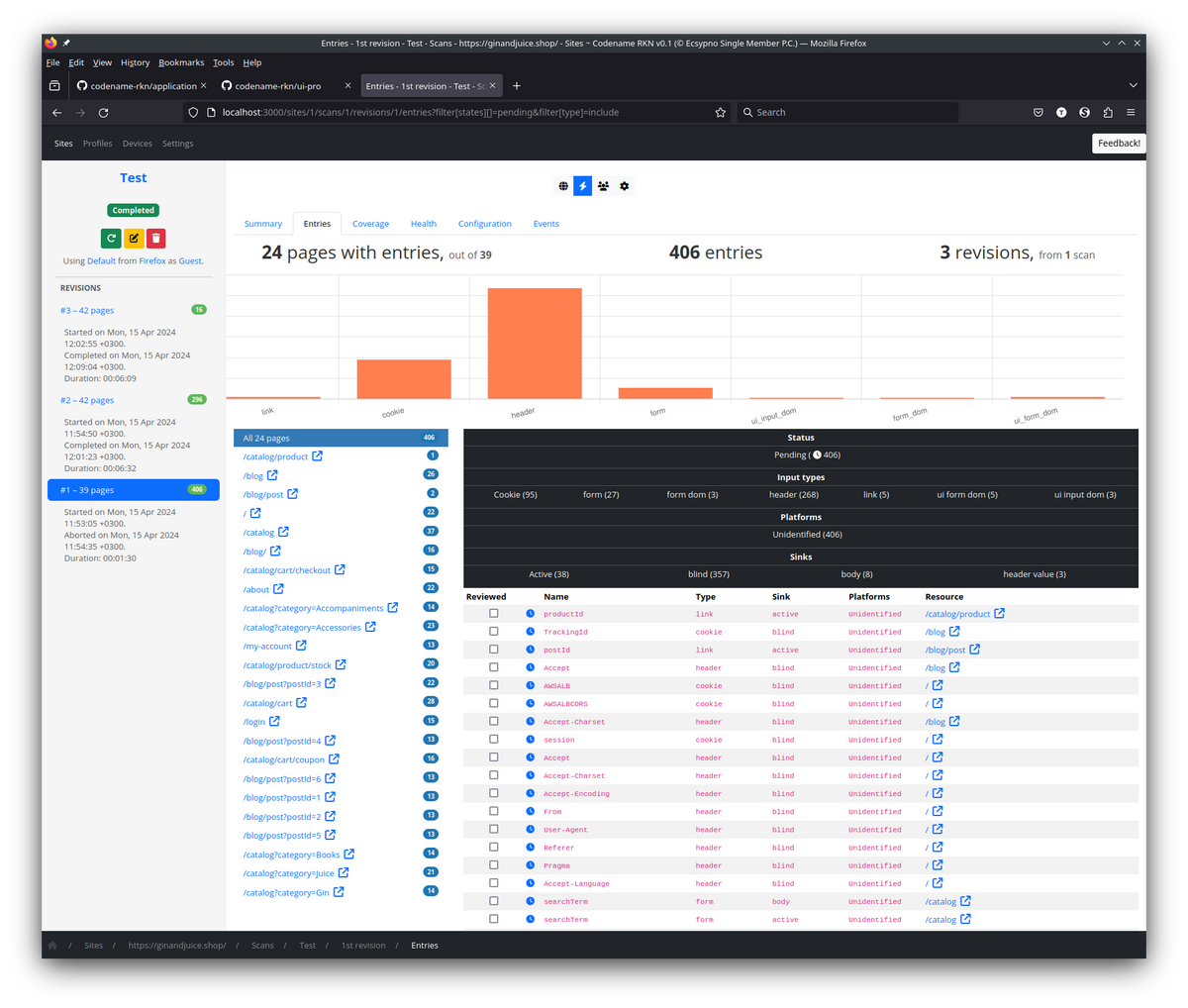Click the Default profile link
This screenshot has width=1188, height=1008.
click(101, 261)
